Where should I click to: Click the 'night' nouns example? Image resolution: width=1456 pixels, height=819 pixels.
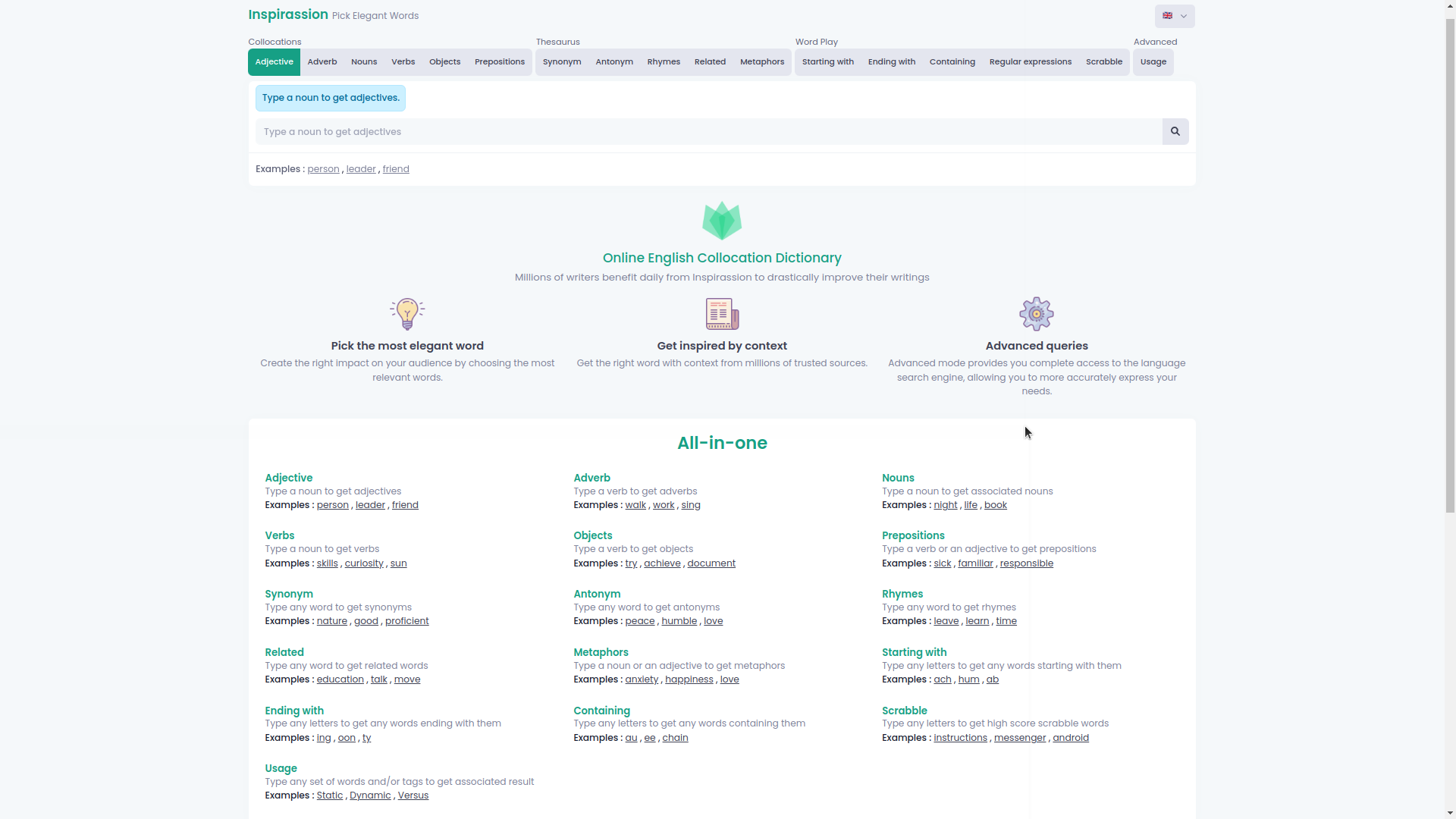pos(945,505)
